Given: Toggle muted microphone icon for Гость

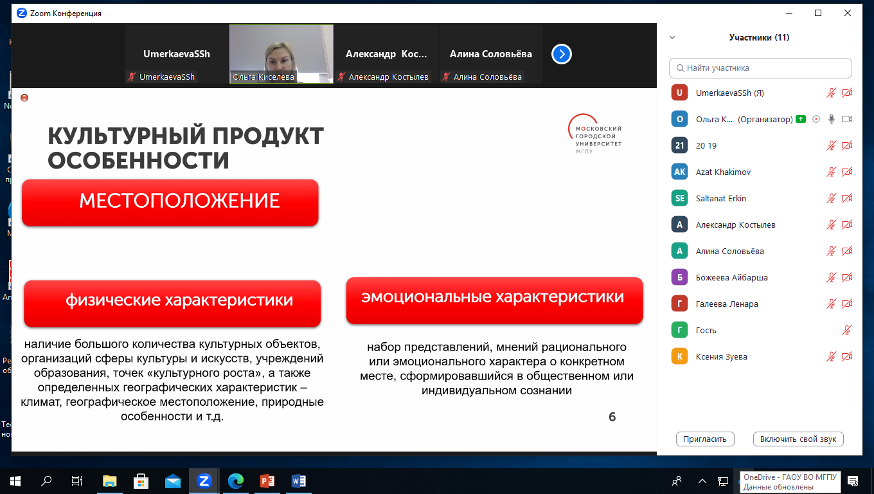Looking at the screenshot, I should [847, 330].
